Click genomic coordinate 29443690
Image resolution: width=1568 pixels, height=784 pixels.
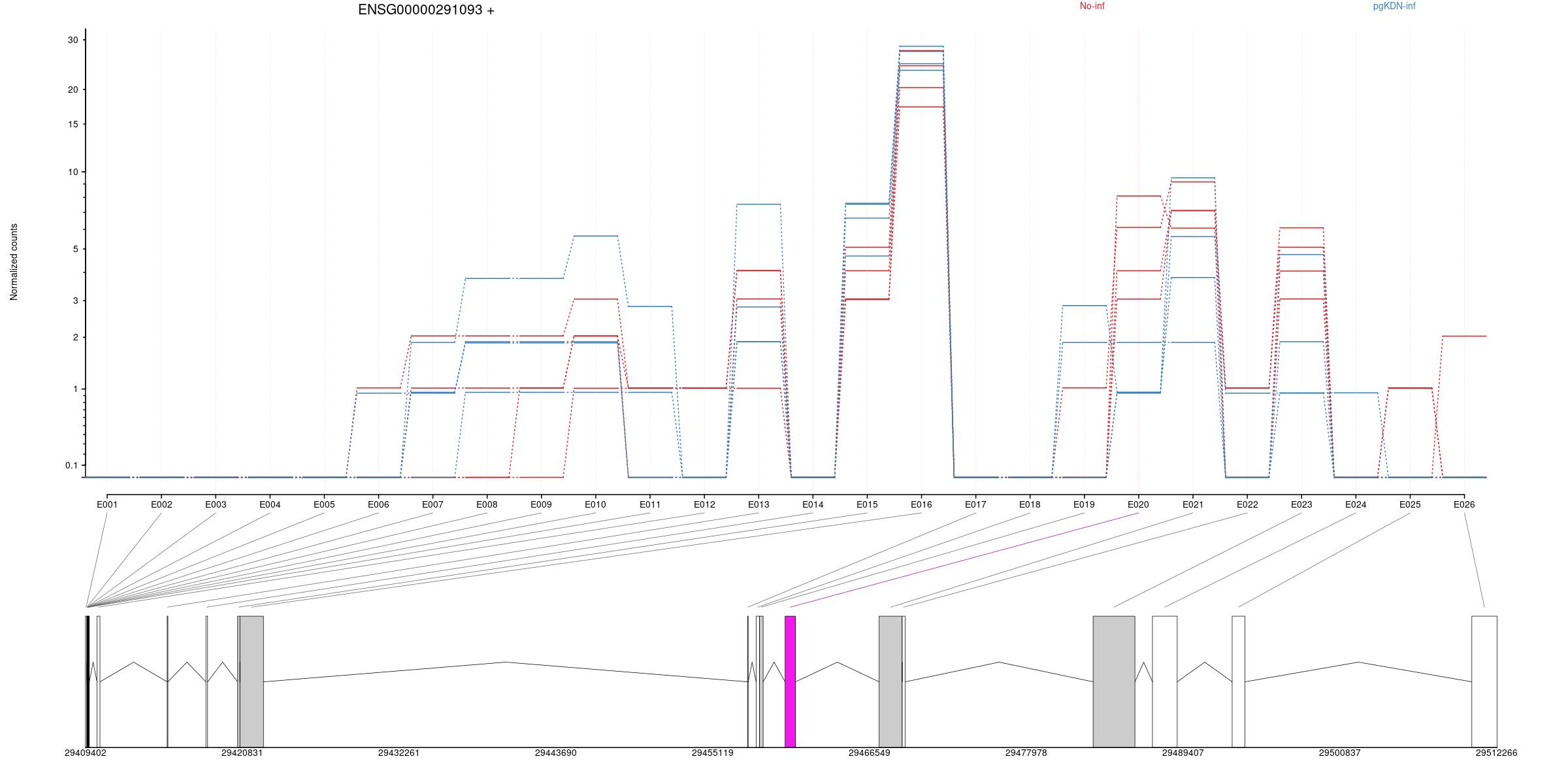pyautogui.click(x=556, y=753)
